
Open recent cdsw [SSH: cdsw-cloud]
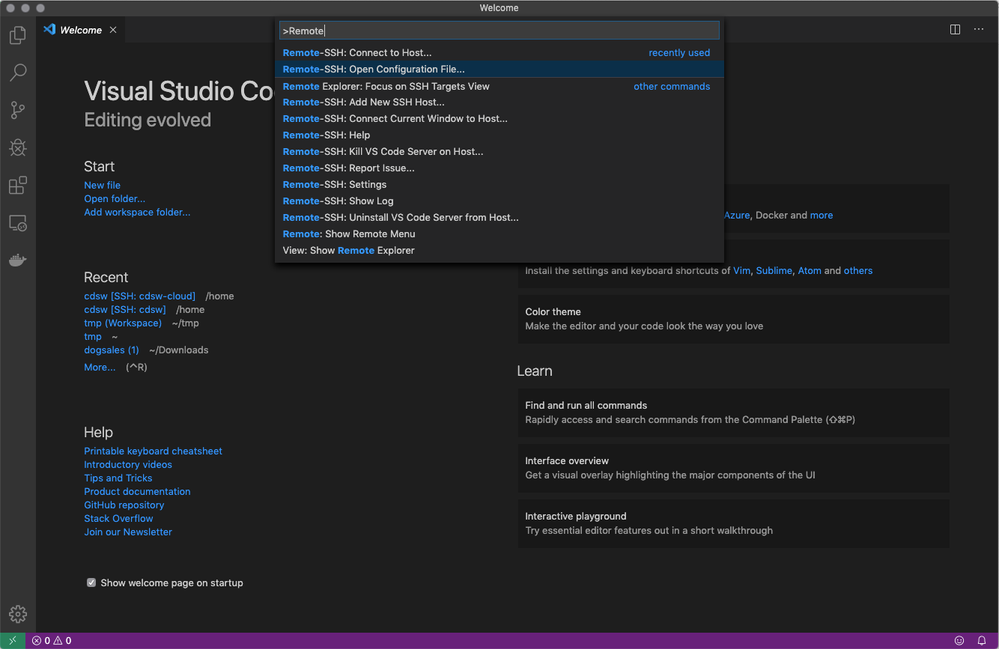coord(140,296)
